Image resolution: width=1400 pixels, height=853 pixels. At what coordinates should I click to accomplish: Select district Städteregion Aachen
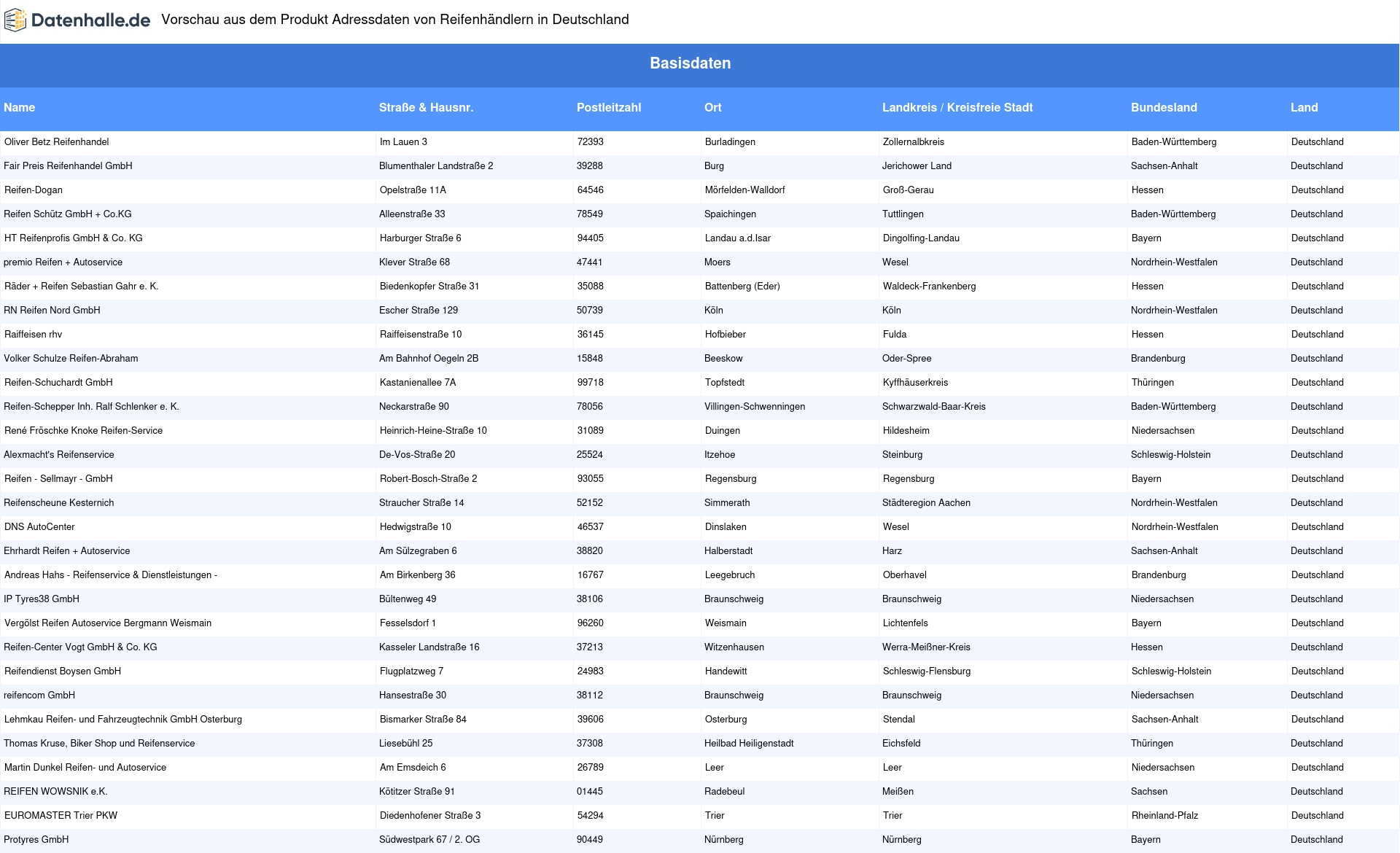coord(926,502)
